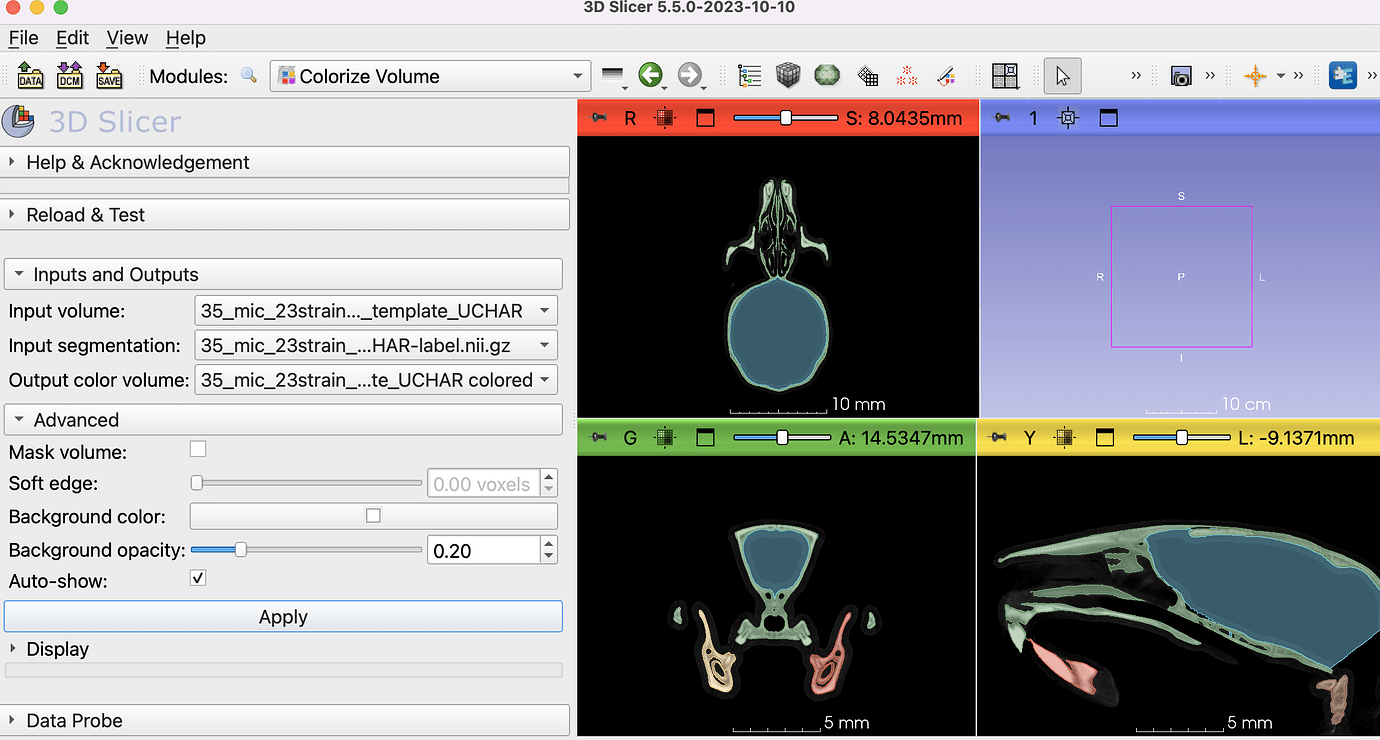This screenshot has height=740, width=1380.
Task: Open the Extensions Manager puzzle icon
Action: point(1343,74)
